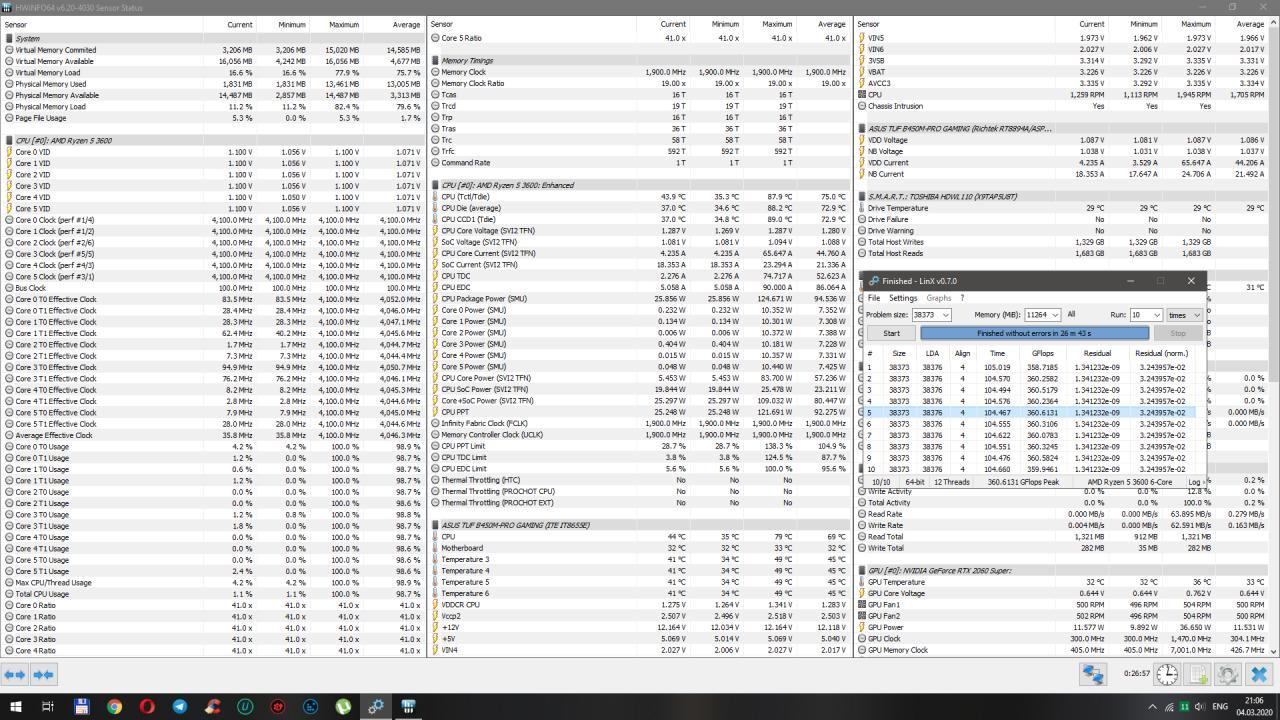Select the 'CPU Die (average)' sensor row
The width and height of the screenshot is (1280, 720).
pyautogui.click(x=640, y=208)
